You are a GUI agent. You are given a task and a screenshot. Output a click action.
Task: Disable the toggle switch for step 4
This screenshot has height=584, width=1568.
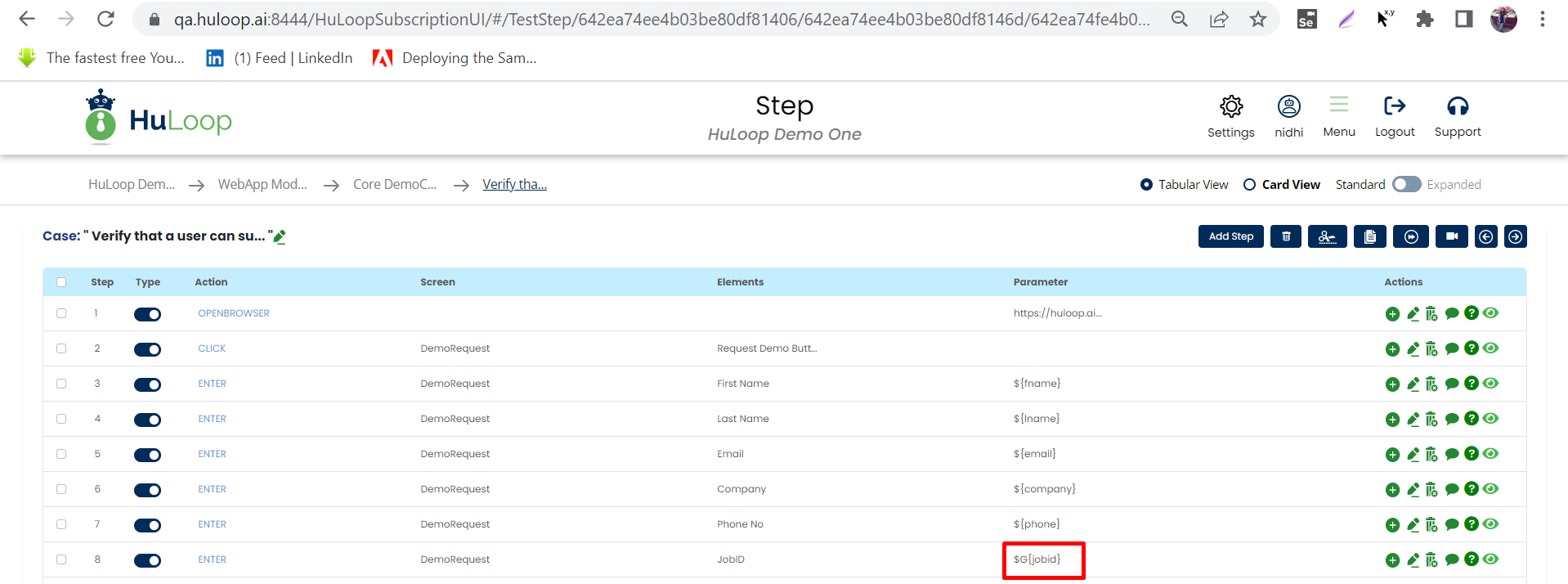tap(148, 420)
